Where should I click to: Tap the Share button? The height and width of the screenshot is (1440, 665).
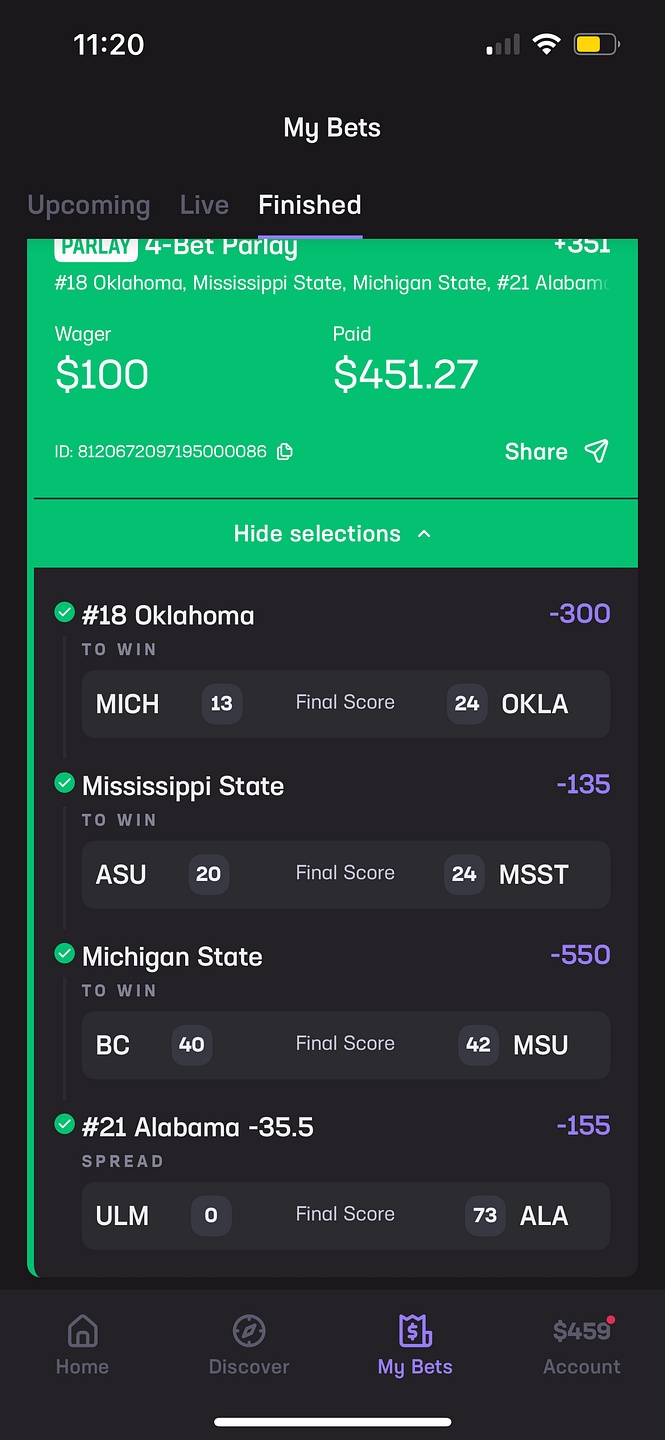click(556, 452)
